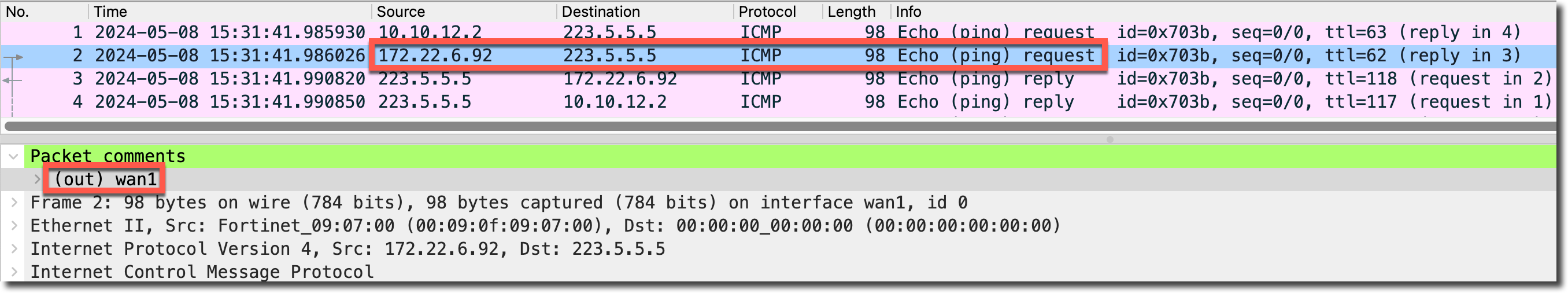Screen dimensions: 1568x293
Task: Expand the Internet Control Message Protocol layer
Action: pos(14,272)
